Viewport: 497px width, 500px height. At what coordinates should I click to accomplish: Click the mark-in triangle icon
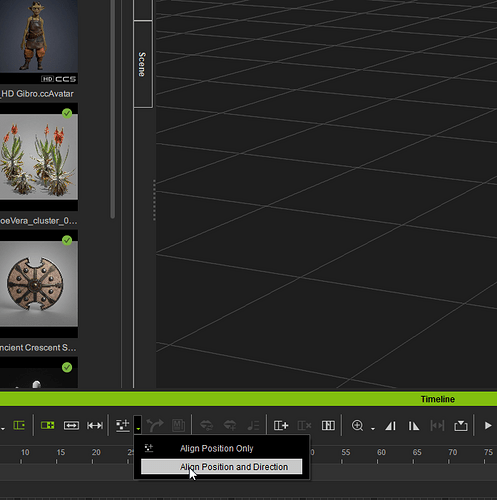point(390,426)
